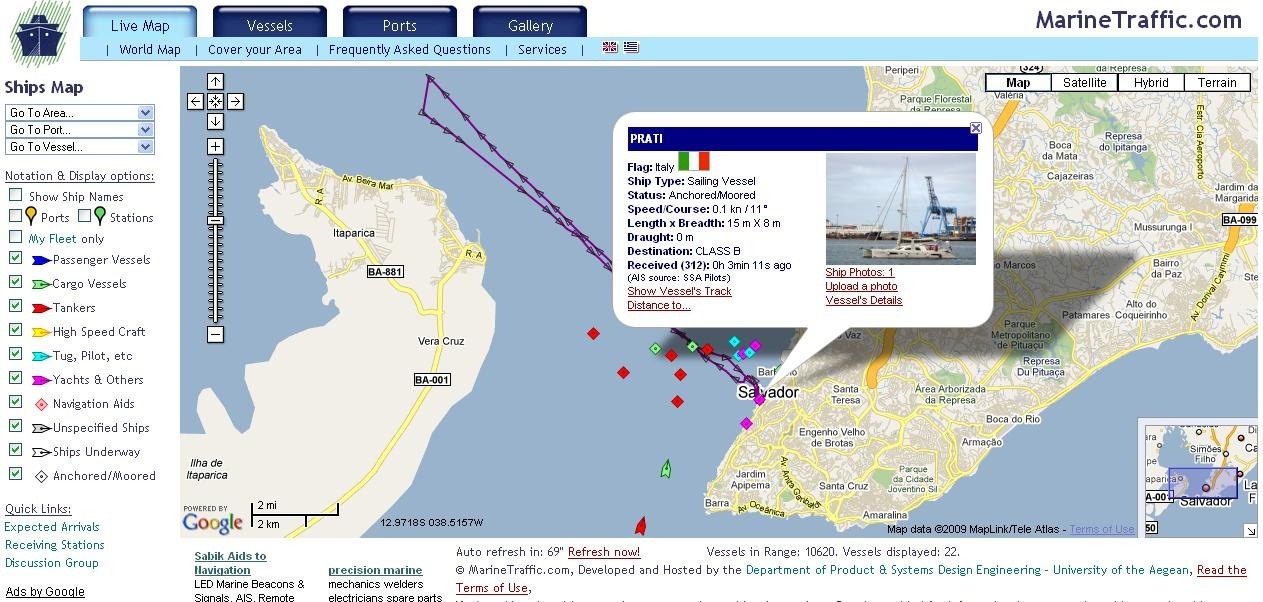Open Cover your Area menu item
The height and width of the screenshot is (602, 1263).
pyautogui.click(x=255, y=49)
